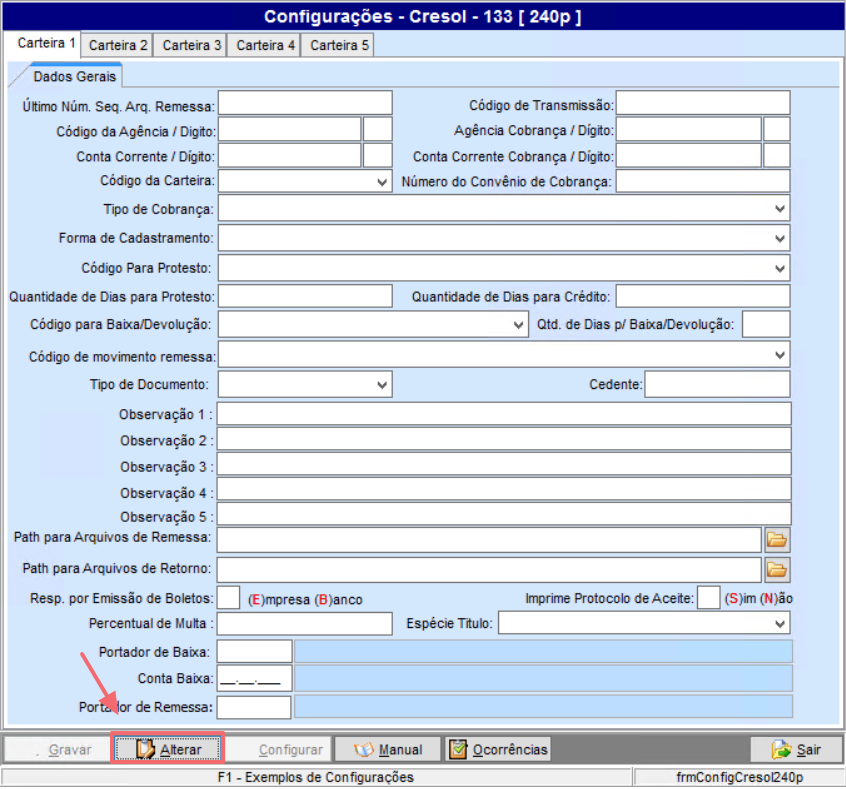Click the Código da Agência number field
This screenshot has height=789, width=846.
pyautogui.click(x=289, y=130)
